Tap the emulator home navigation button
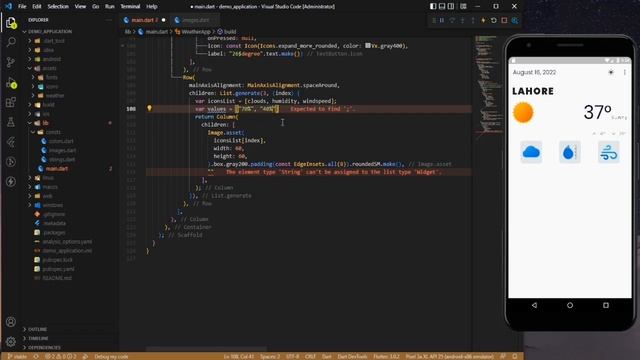Image resolution: width=640 pixels, height=360 pixels. point(570,305)
